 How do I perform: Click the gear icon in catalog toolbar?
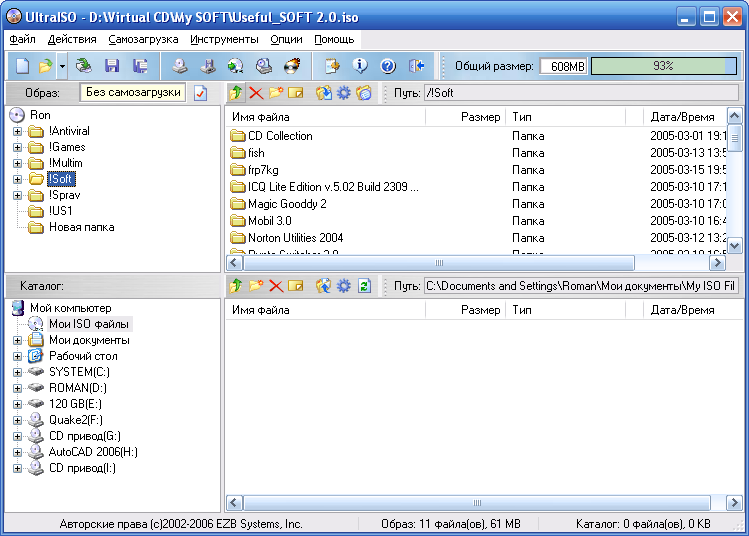[343, 286]
